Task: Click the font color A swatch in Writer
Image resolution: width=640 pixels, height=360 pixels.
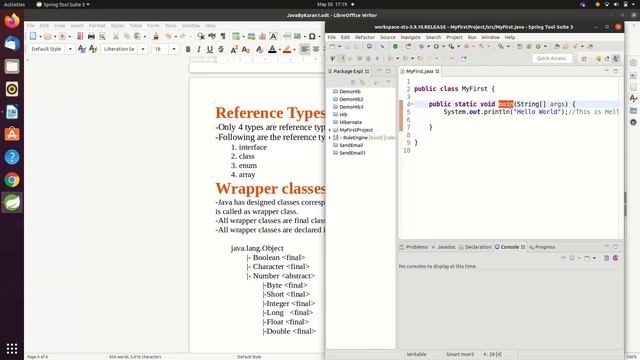Action: coord(272,49)
